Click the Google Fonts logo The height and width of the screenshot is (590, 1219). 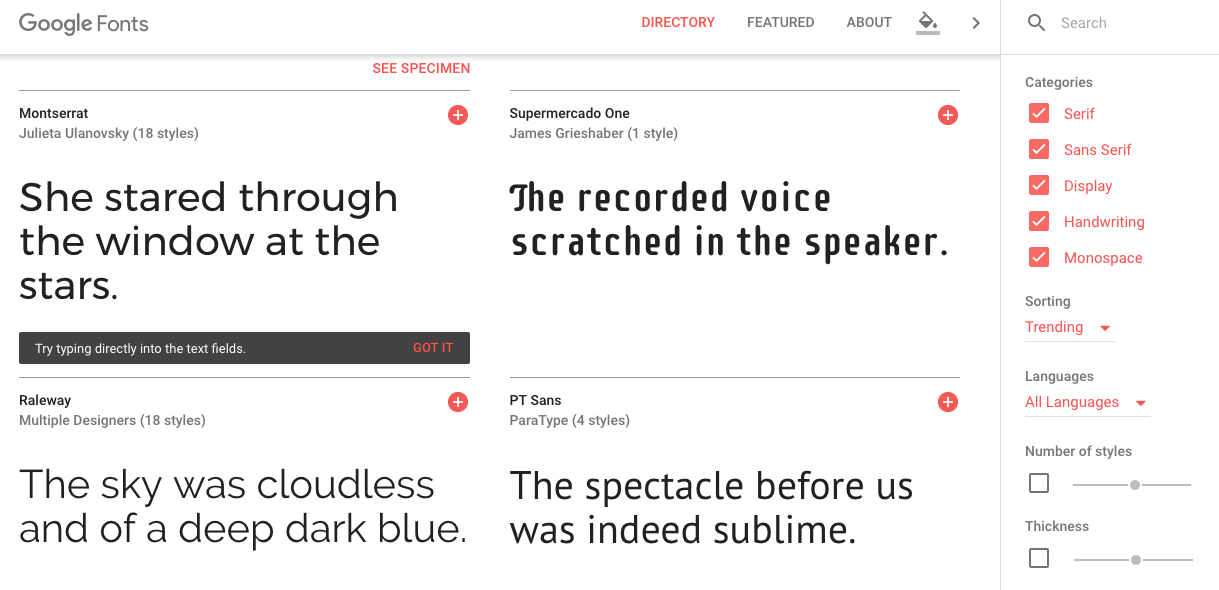click(84, 24)
